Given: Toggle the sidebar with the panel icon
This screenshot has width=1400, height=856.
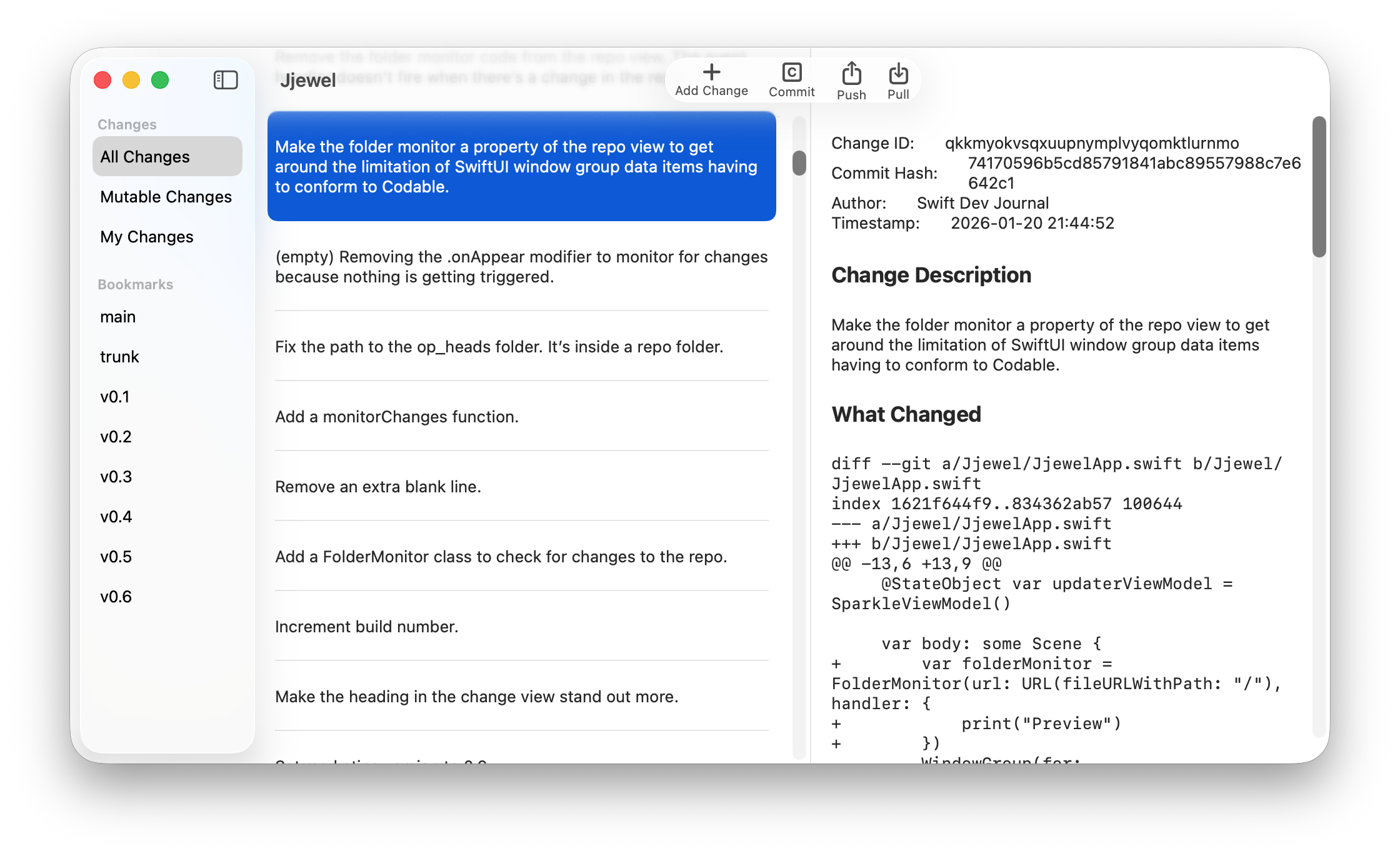Looking at the screenshot, I should pyautogui.click(x=226, y=80).
